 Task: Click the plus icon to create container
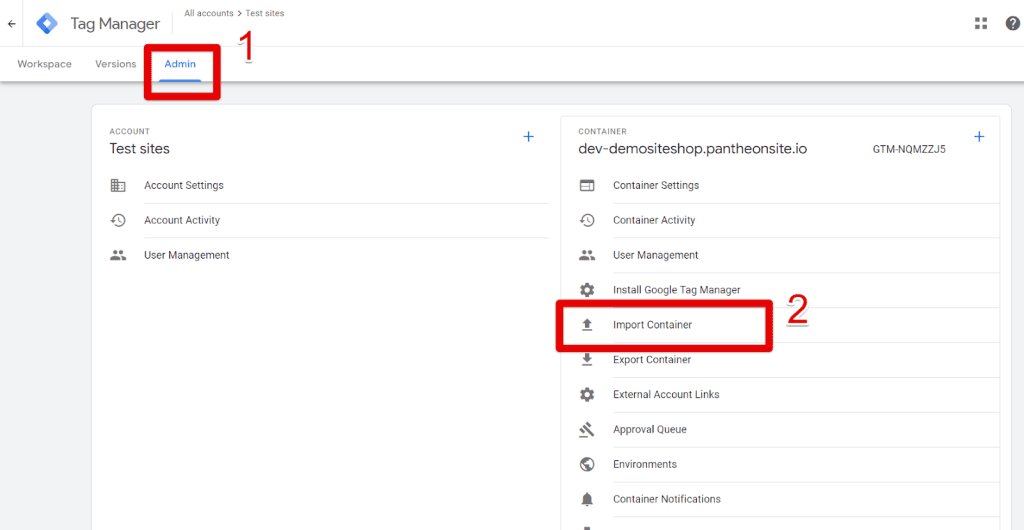coord(979,137)
